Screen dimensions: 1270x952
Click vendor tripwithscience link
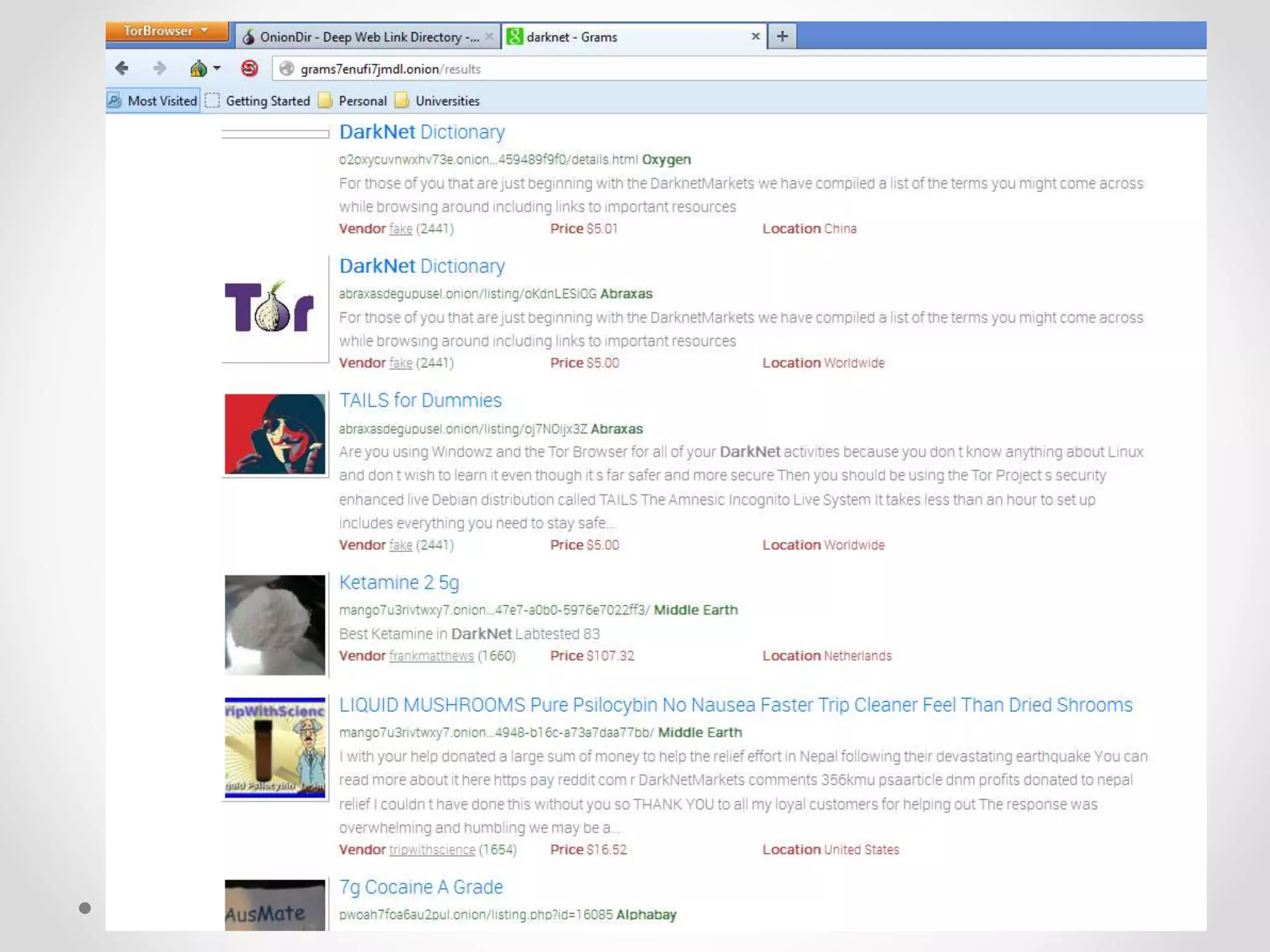coord(432,850)
